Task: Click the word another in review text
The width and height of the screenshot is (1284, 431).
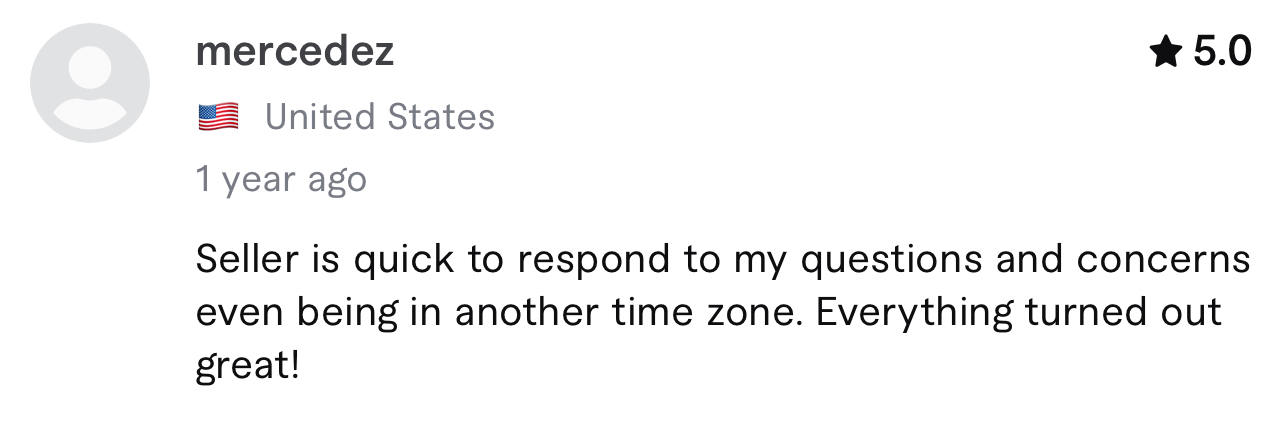Action: tap(525, 312)
